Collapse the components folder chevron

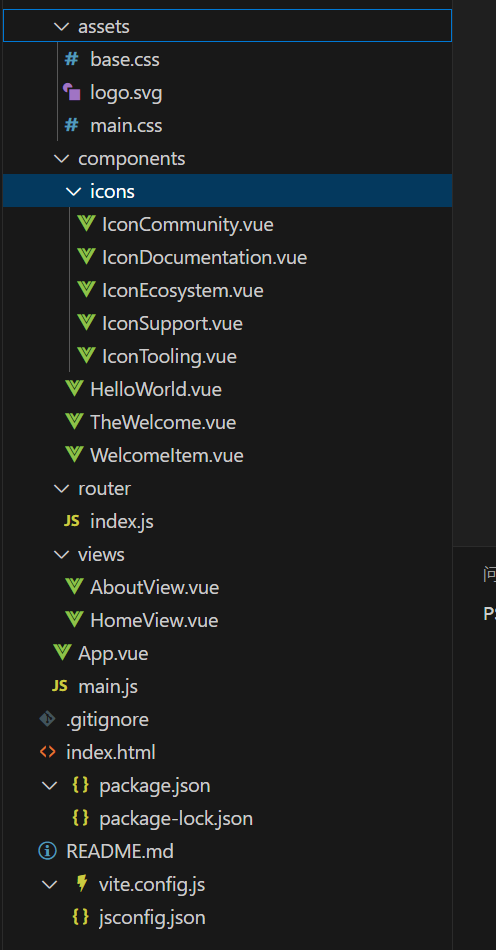61,159
